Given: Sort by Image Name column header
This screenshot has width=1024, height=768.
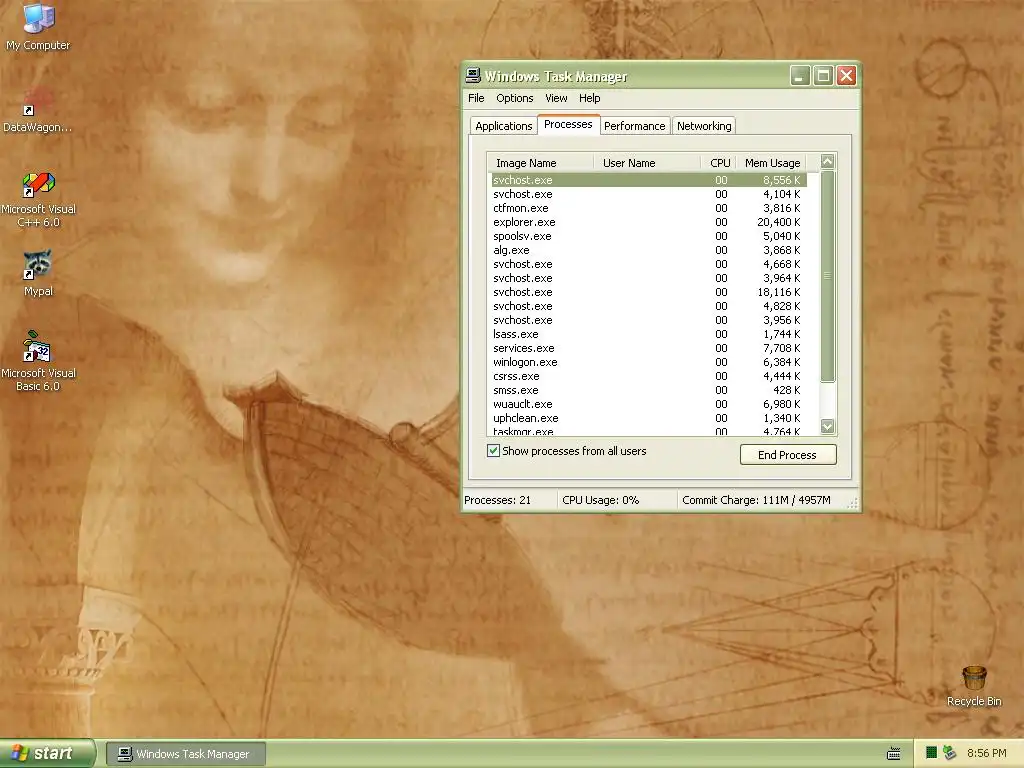Looking at the screenshot, I should point(541,163).
